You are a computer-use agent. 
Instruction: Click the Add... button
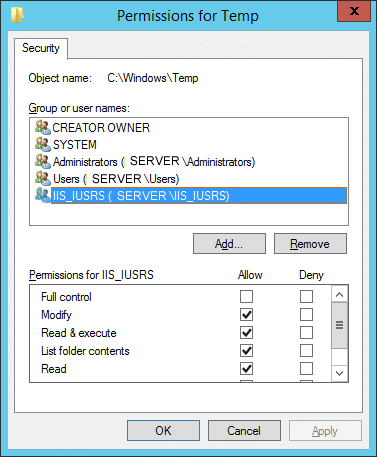point(229,244)
